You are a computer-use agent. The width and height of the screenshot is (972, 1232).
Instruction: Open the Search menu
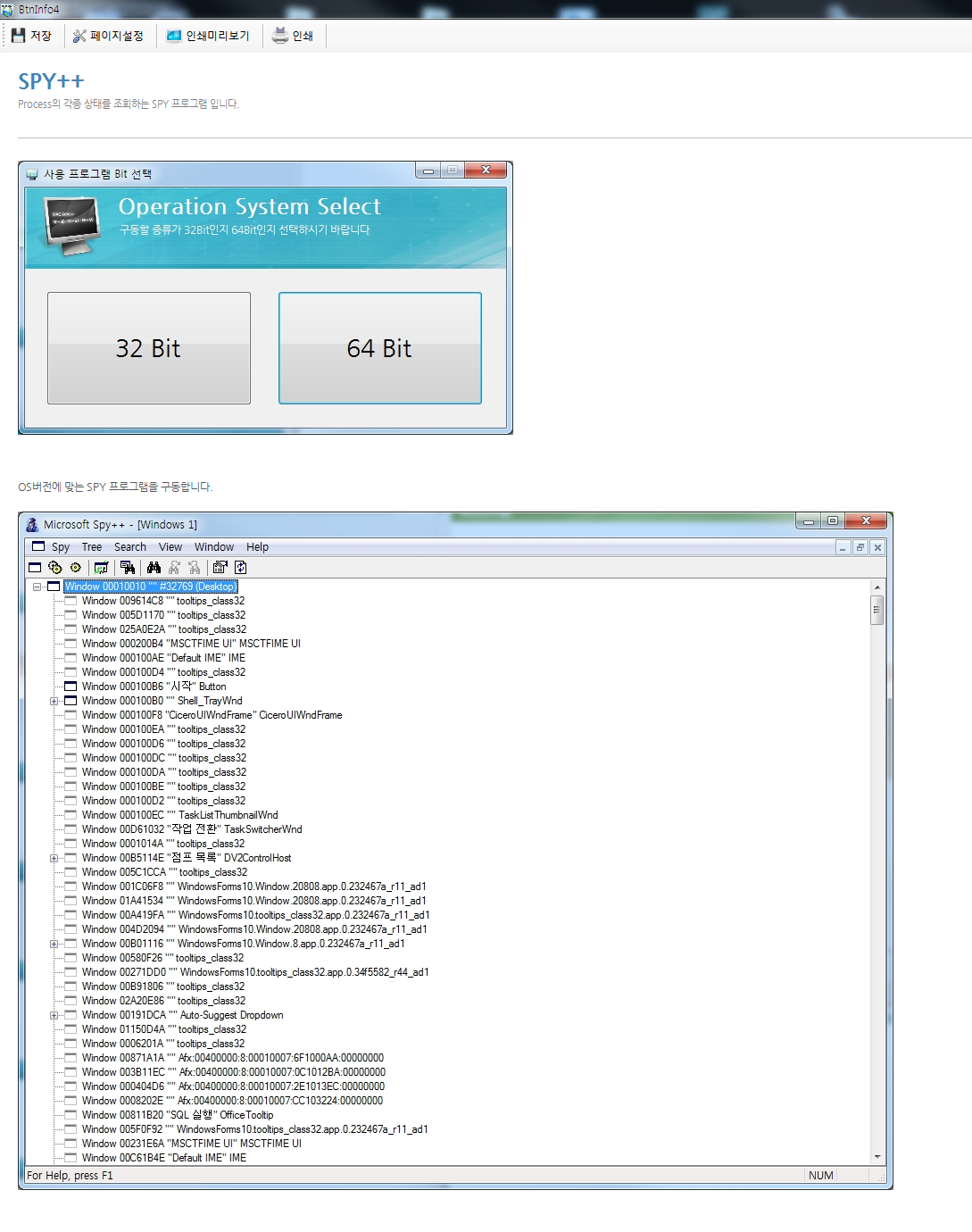coord(130,547)
